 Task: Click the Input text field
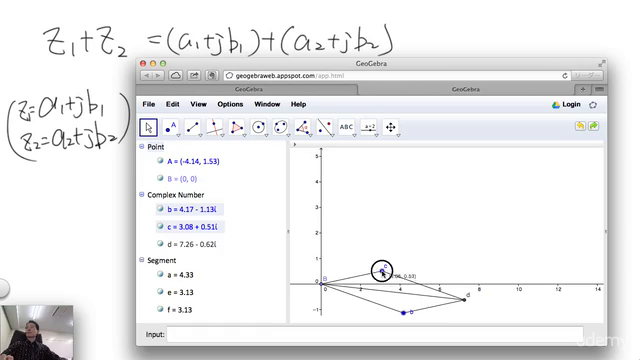tap(375, 334)
